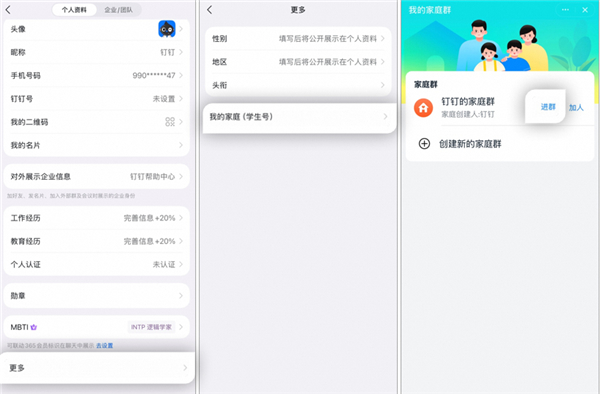Tap the profile avatar image

click(x=167, y=29)
